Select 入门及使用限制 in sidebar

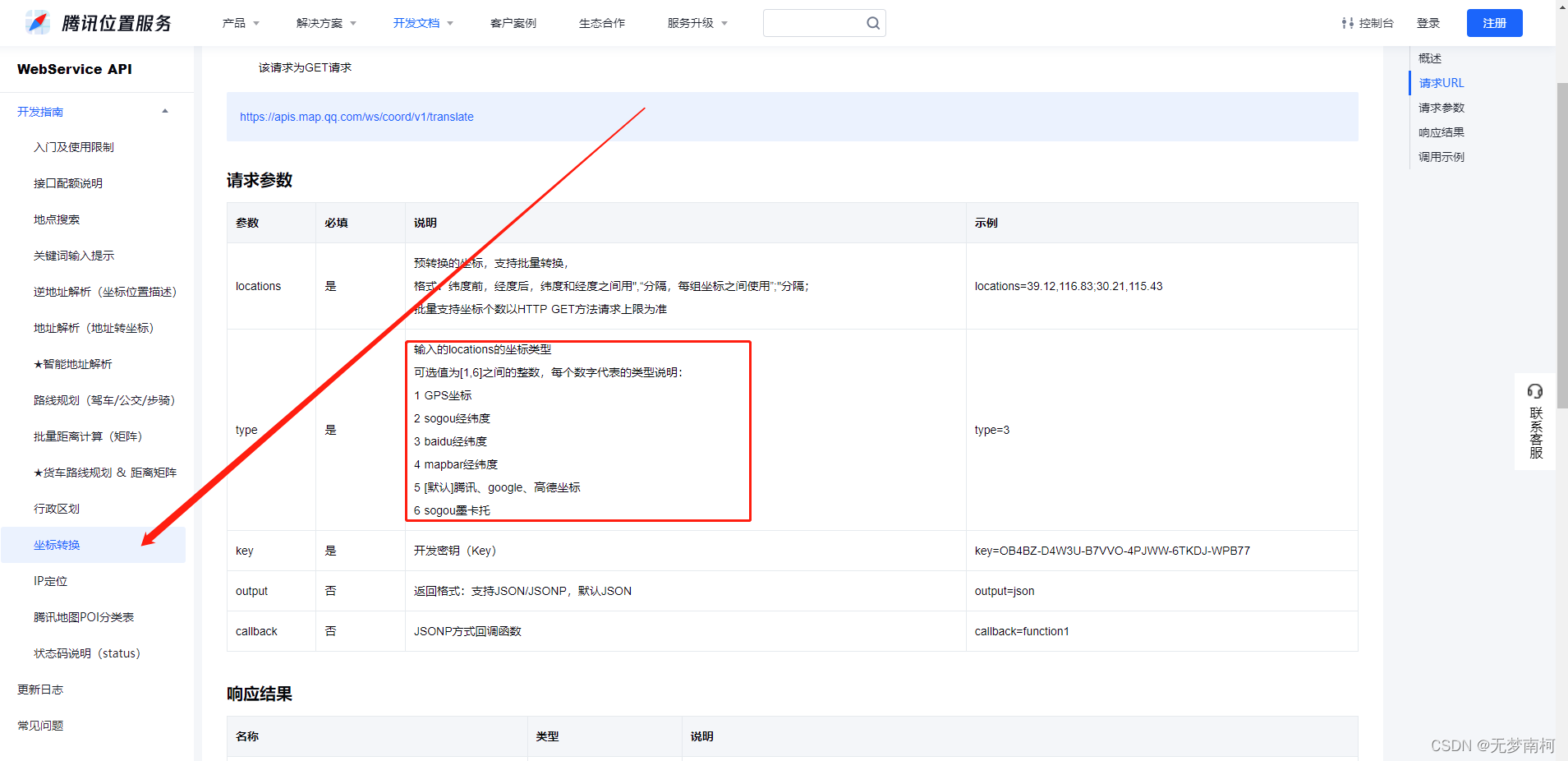pos(74,147)
